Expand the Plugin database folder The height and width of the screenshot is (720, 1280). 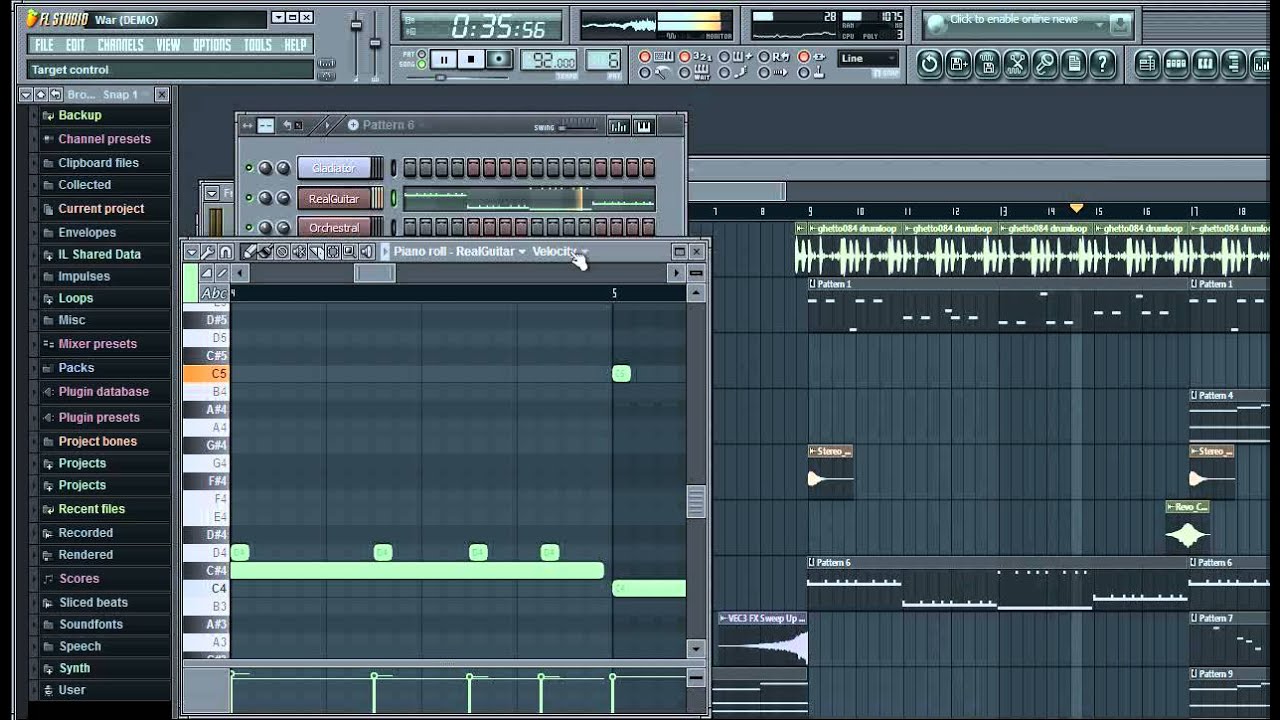pos(103,392)
